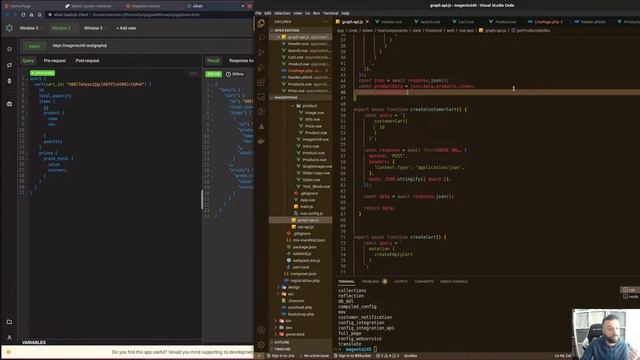Open VS Code Help menu
This screenshot has width=640, height=360.
click(x=345, y=13)
